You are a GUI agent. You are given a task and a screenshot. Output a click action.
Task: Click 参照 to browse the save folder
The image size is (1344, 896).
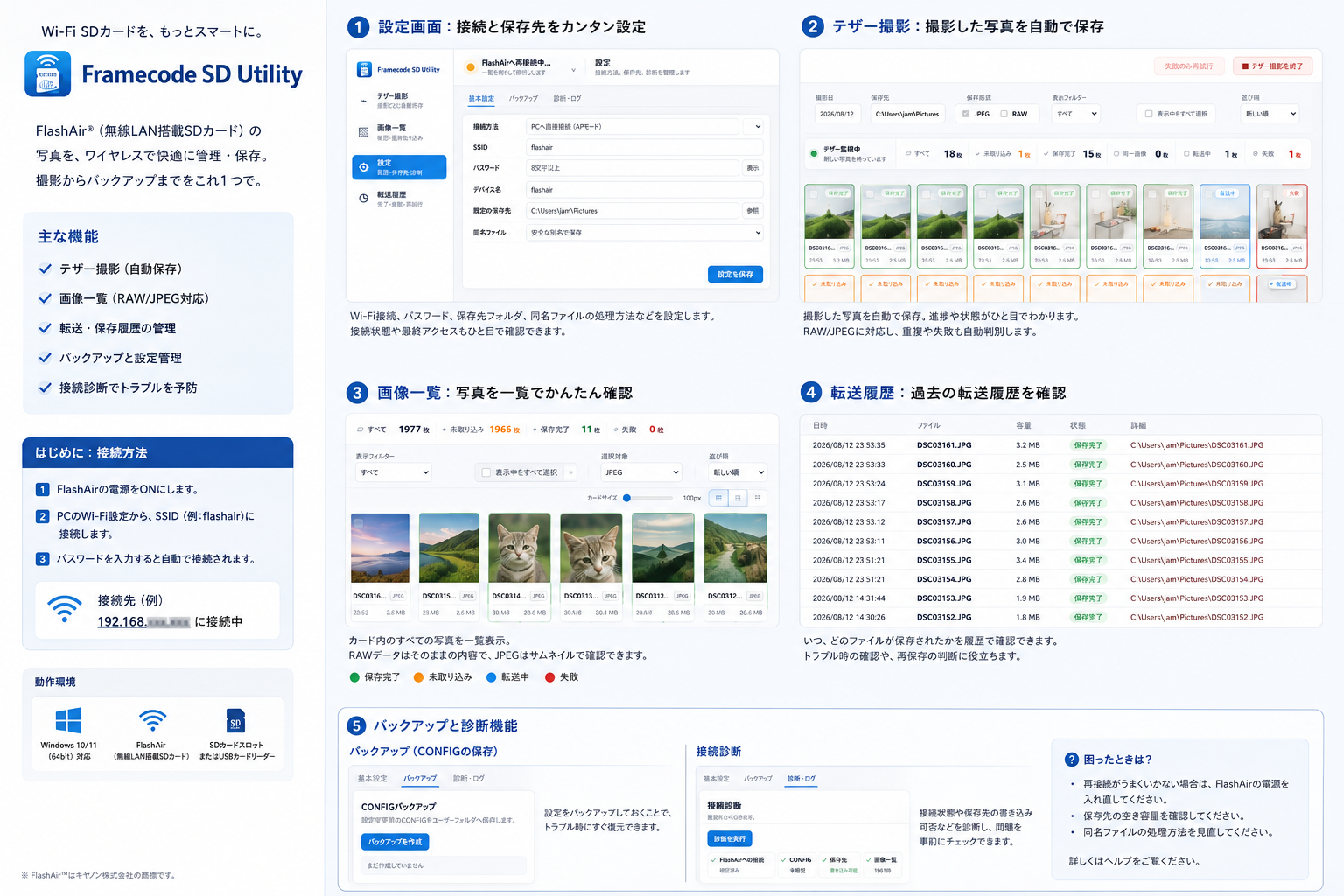(x=752, y=211)
